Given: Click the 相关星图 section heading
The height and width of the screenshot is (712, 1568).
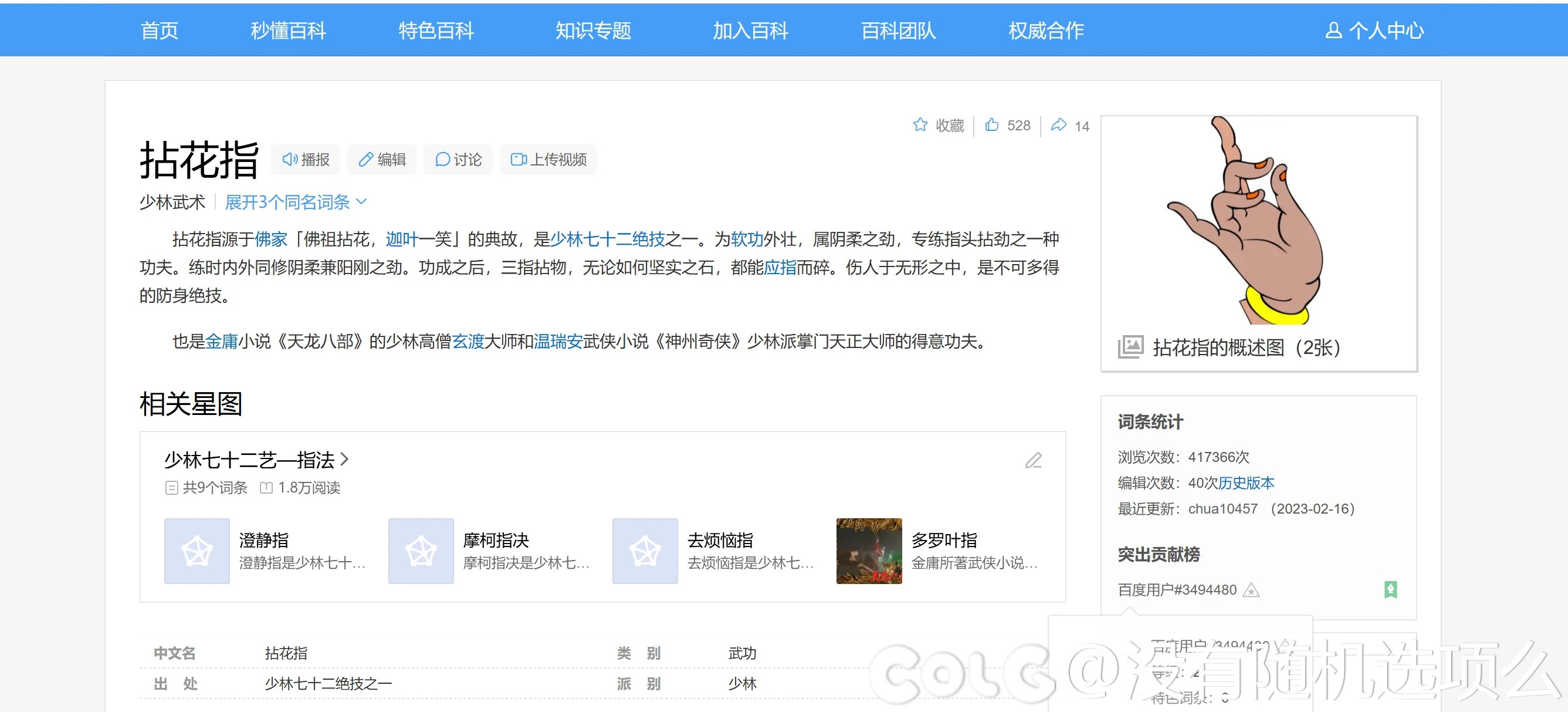Looking at the screenshot, I should point(191,404).
